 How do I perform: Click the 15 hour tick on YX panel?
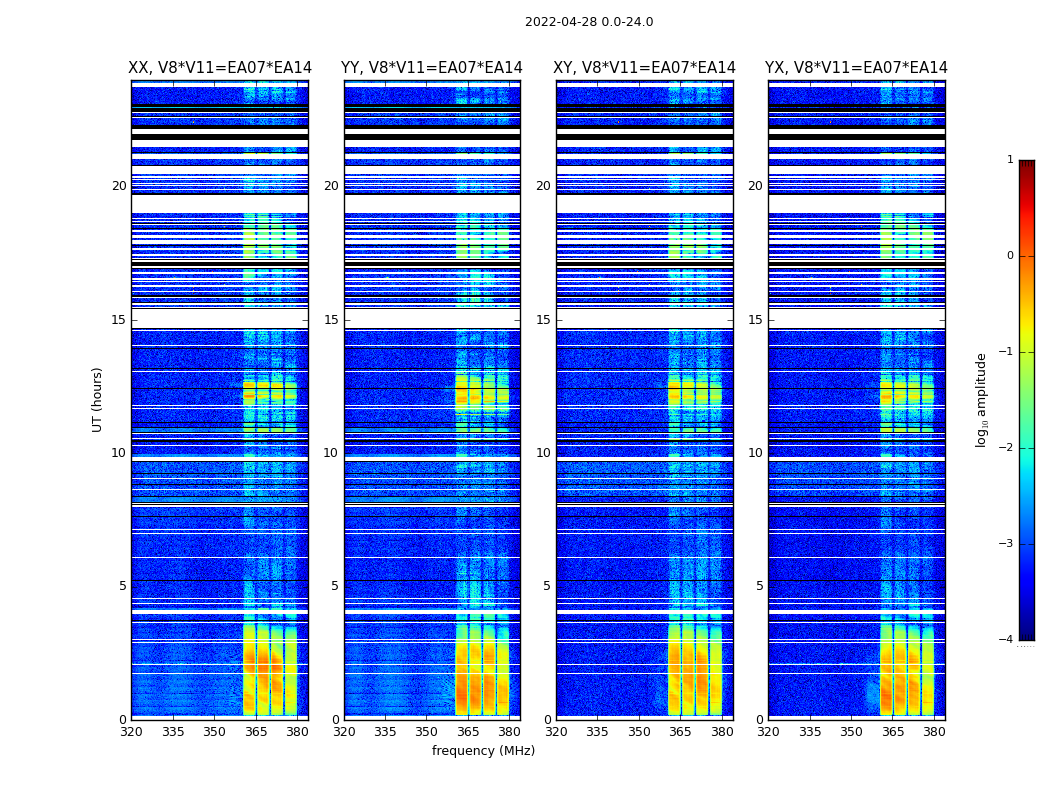755,320
